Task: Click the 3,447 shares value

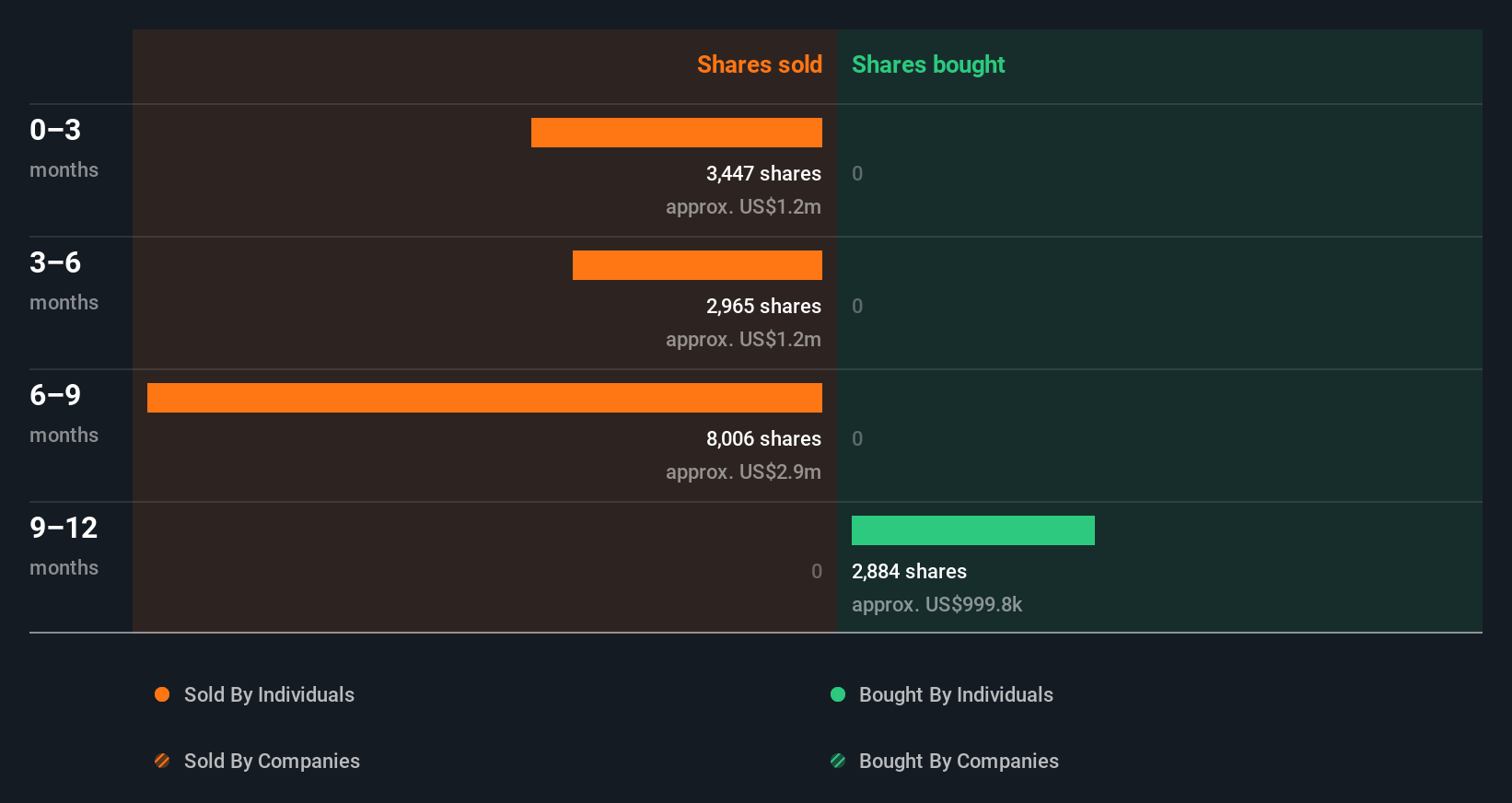Action: point(763,173)
